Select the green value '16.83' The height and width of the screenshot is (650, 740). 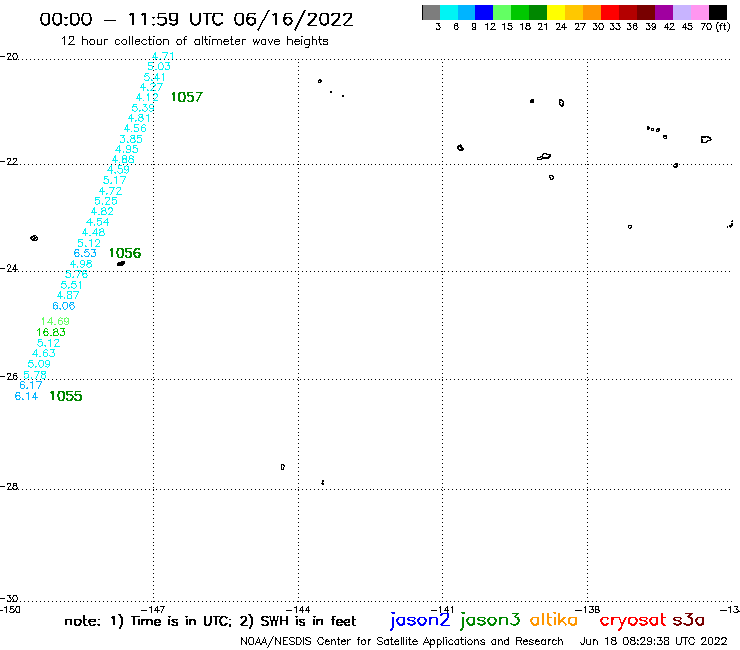coord(51,332)
